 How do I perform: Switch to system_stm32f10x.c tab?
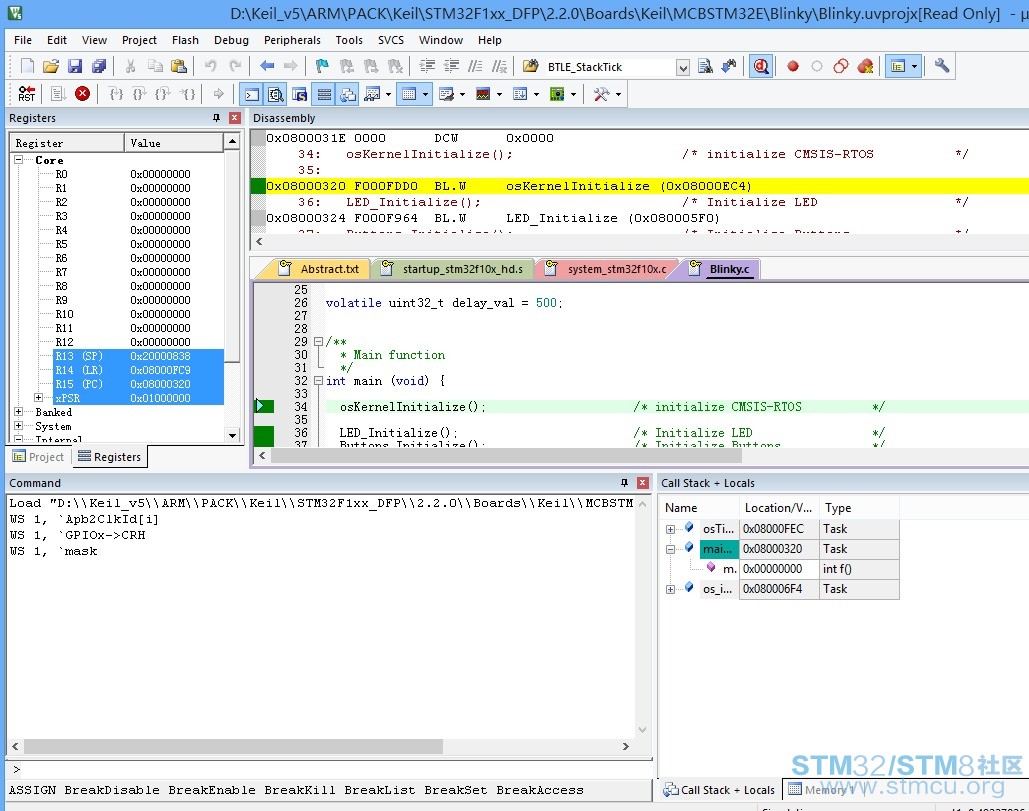(x=607, y=269)
